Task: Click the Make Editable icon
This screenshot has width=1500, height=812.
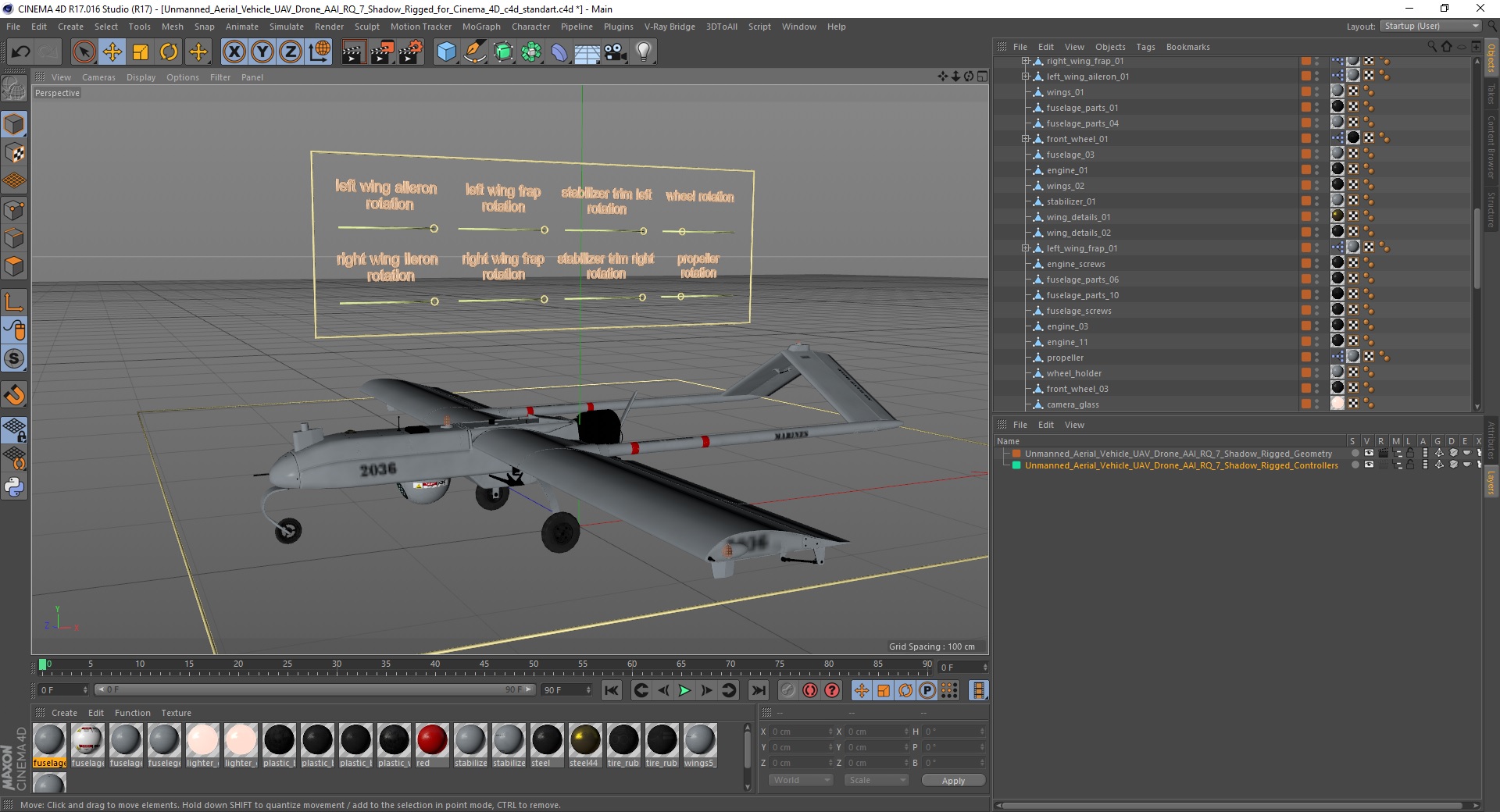Action: tap(14, 89)
